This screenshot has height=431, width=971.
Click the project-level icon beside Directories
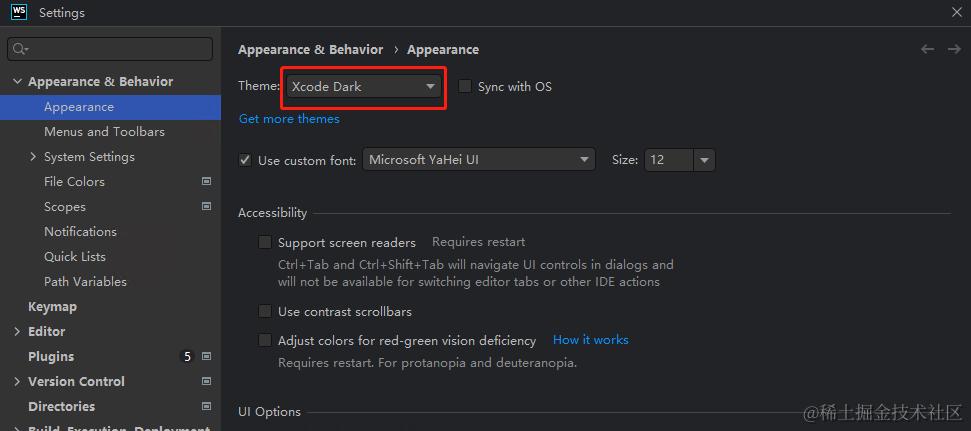[x=207, y=406]
